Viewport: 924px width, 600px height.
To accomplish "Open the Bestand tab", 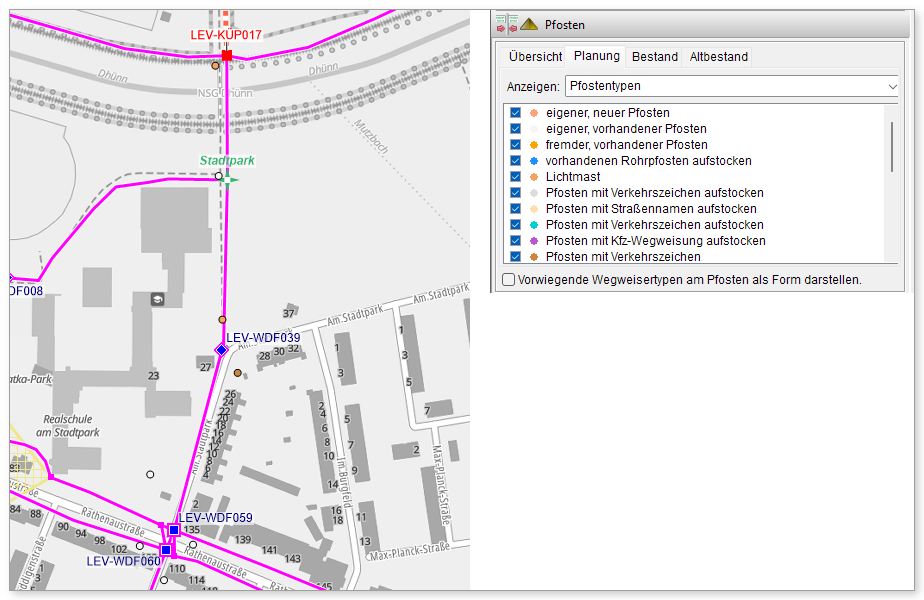I will point(655,57).
